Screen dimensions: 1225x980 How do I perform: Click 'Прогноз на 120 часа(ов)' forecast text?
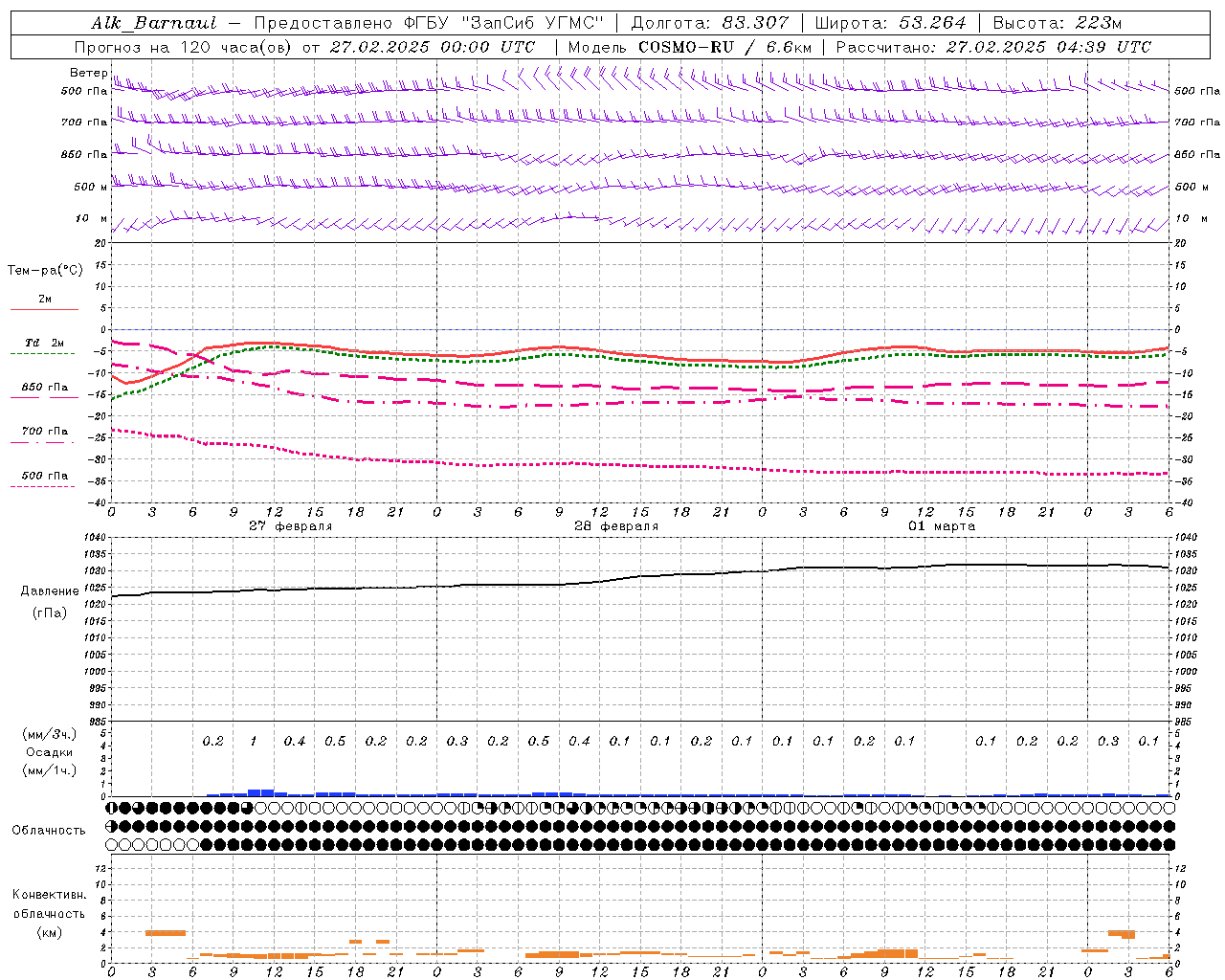coord(185,47)
